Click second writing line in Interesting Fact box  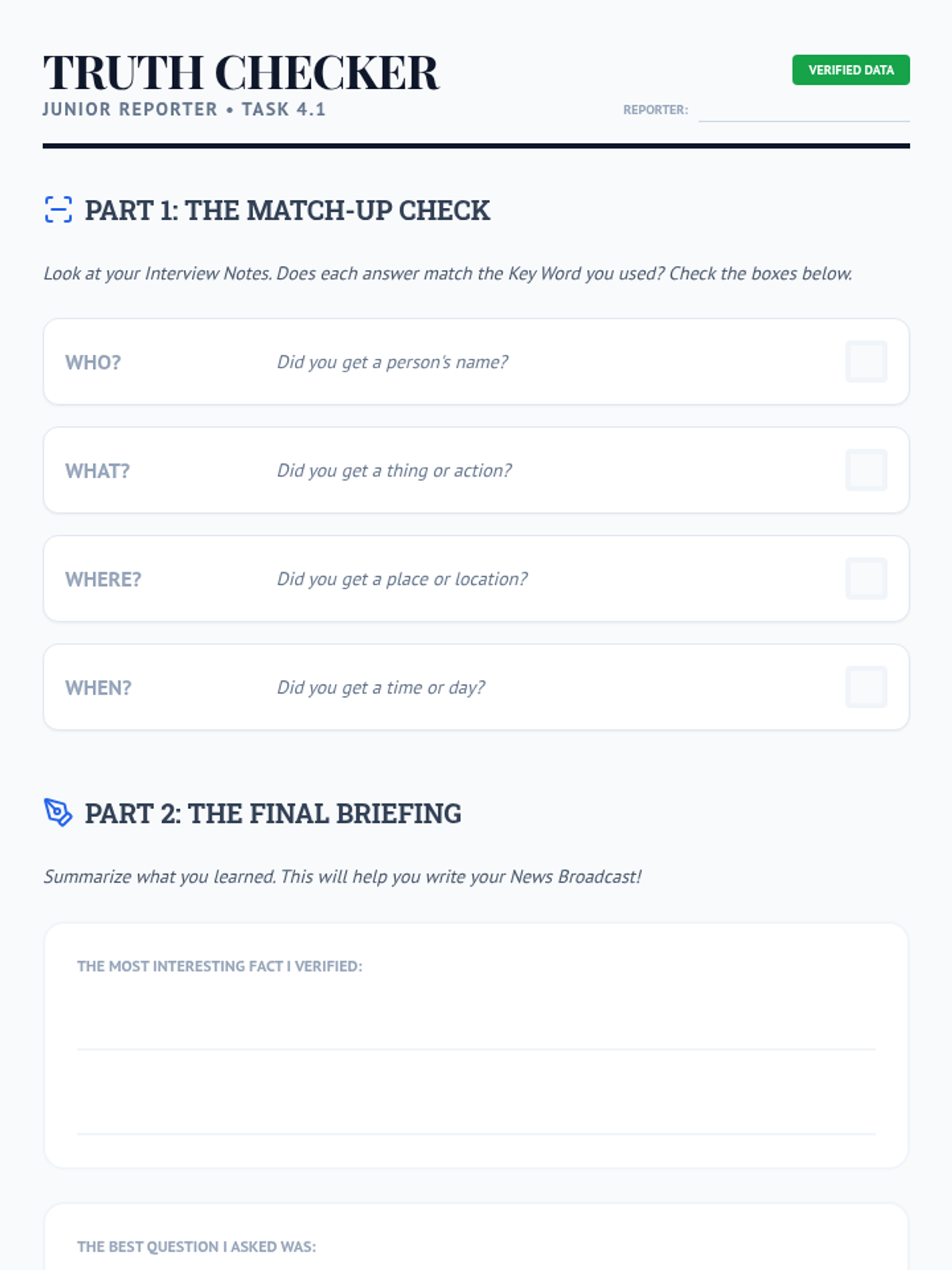click(x=476, y=1117)
